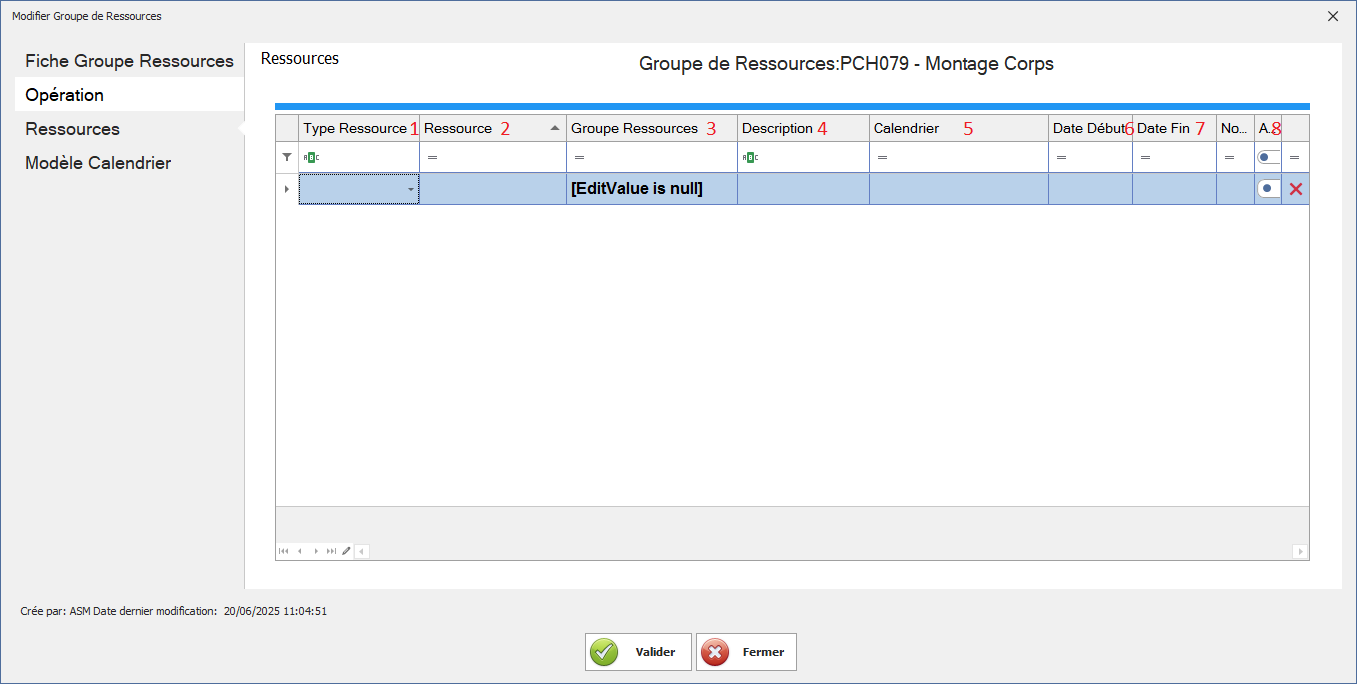
Task: Click Type Ressource filter condition ABC icon
Action: point(311,157)
